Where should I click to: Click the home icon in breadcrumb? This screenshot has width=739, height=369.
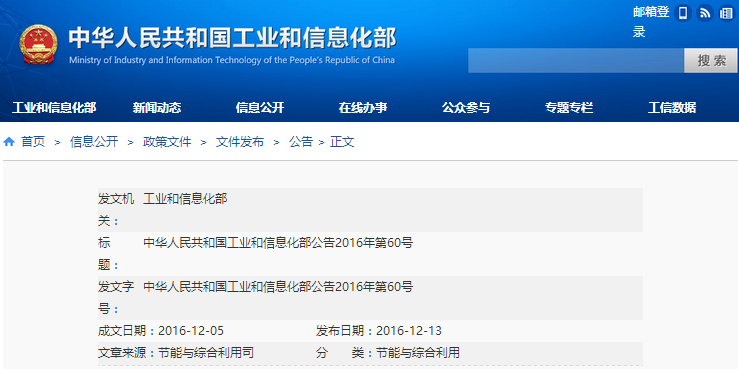click(x=9, y=142)
